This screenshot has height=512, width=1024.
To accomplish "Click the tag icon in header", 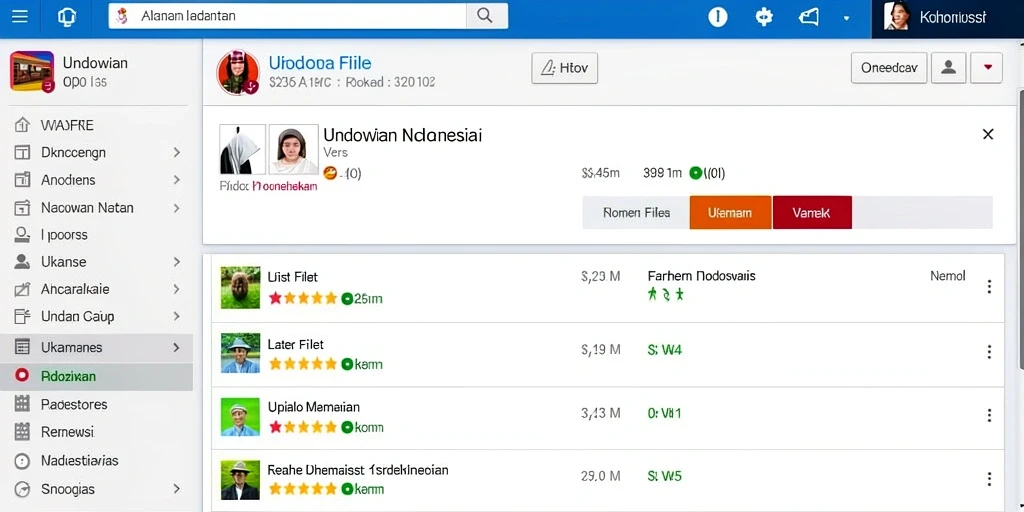I will [x=809, y=17].
